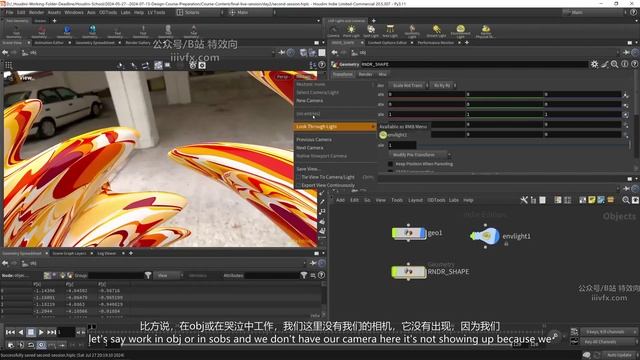The height and width of the screenshot is (360, 640).
Task: Open network editor wrench tools icon
Action: pos(524,200)
